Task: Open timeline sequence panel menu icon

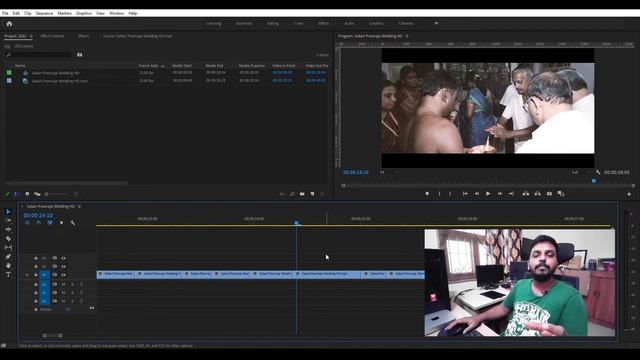Action: click(x=79, y=207)
